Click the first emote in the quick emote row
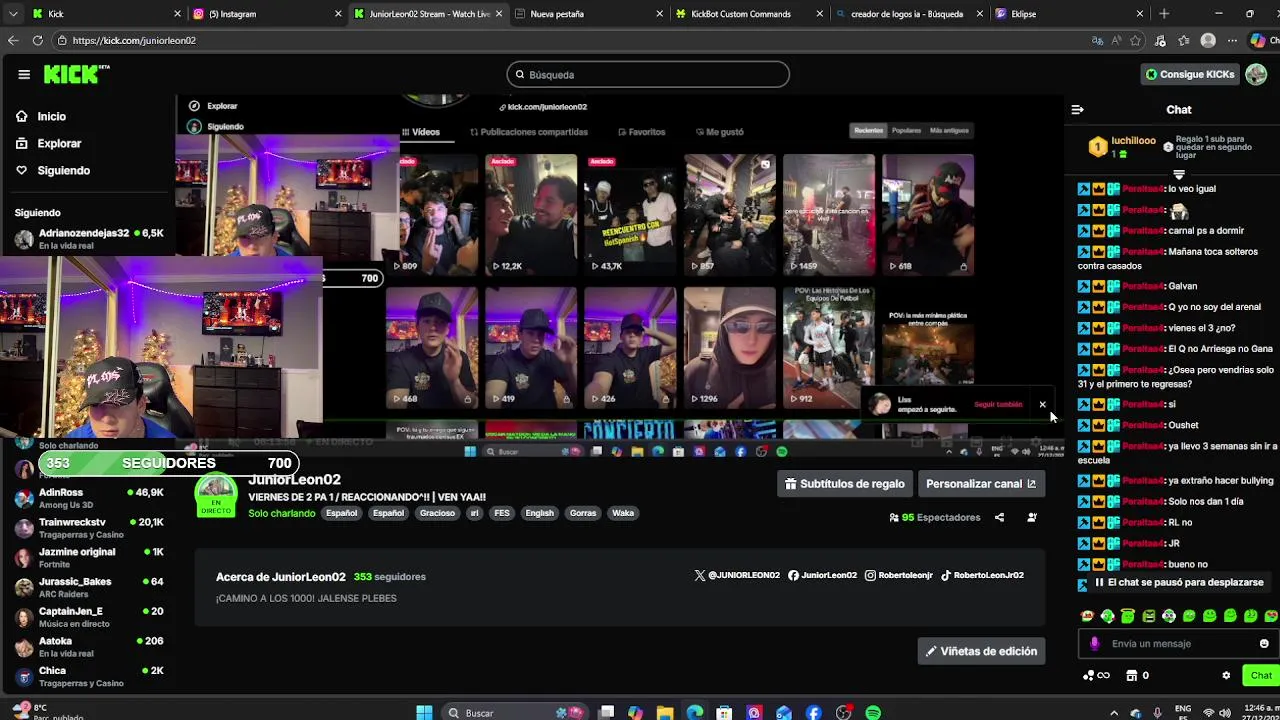The height and width of the screenshot is (720, 1280). pyautogui.click(x=1087, y=616)
